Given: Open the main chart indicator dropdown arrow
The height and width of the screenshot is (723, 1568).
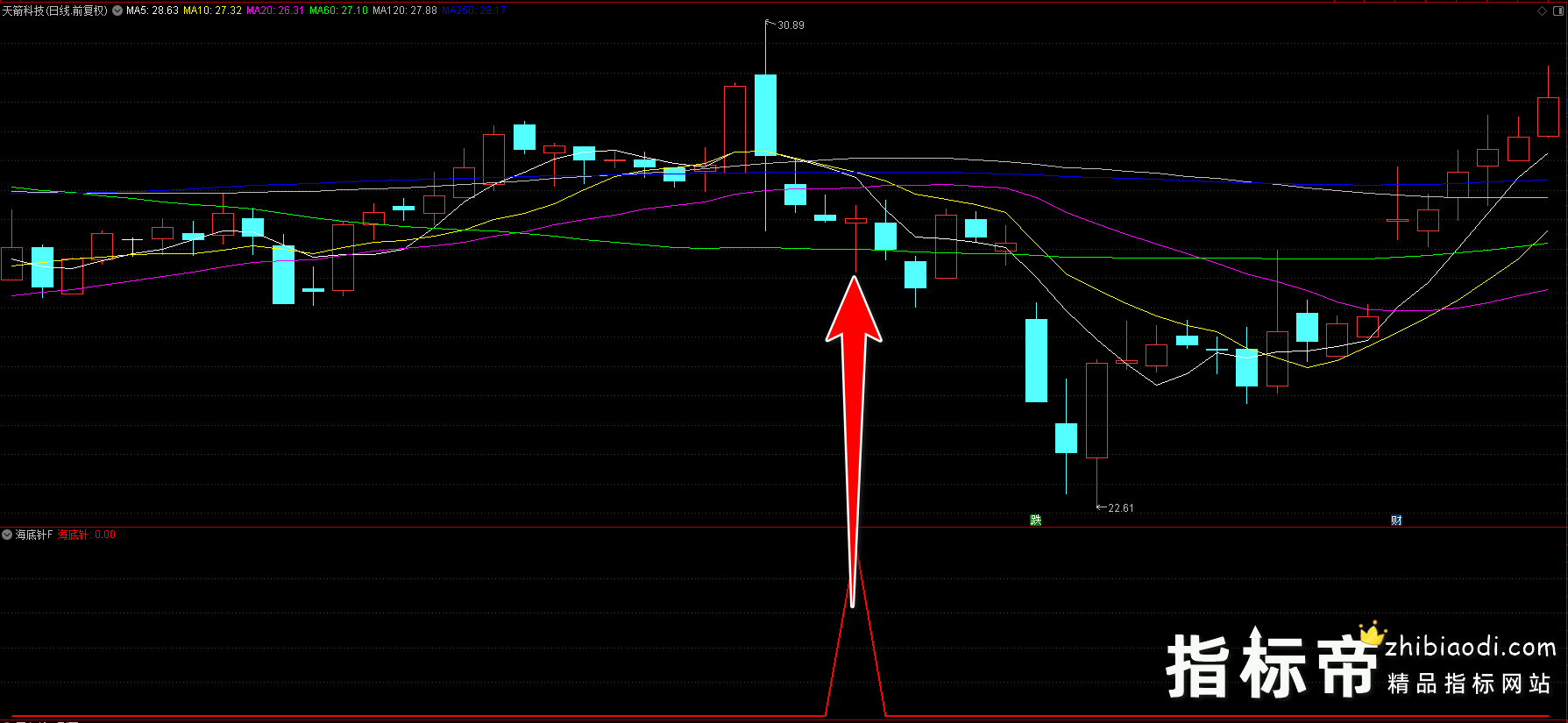Looking at the screenshot, I should coord(117,11).
